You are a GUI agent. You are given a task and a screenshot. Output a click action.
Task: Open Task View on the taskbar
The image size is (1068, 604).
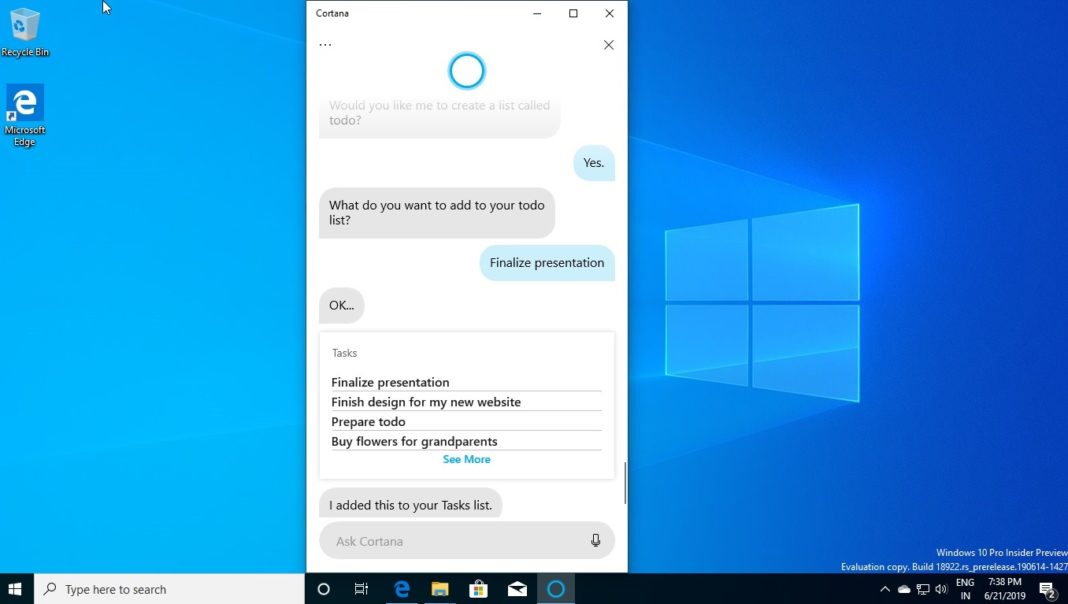[361, 588]
